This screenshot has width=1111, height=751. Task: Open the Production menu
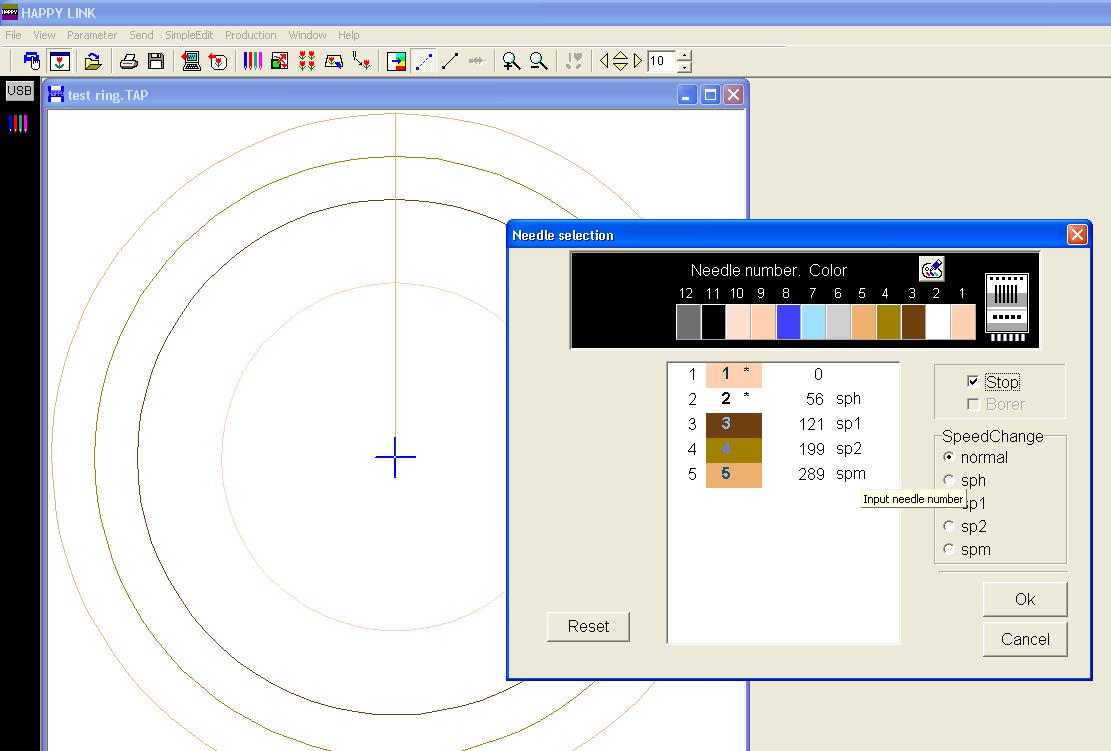(x=250, y=35)
